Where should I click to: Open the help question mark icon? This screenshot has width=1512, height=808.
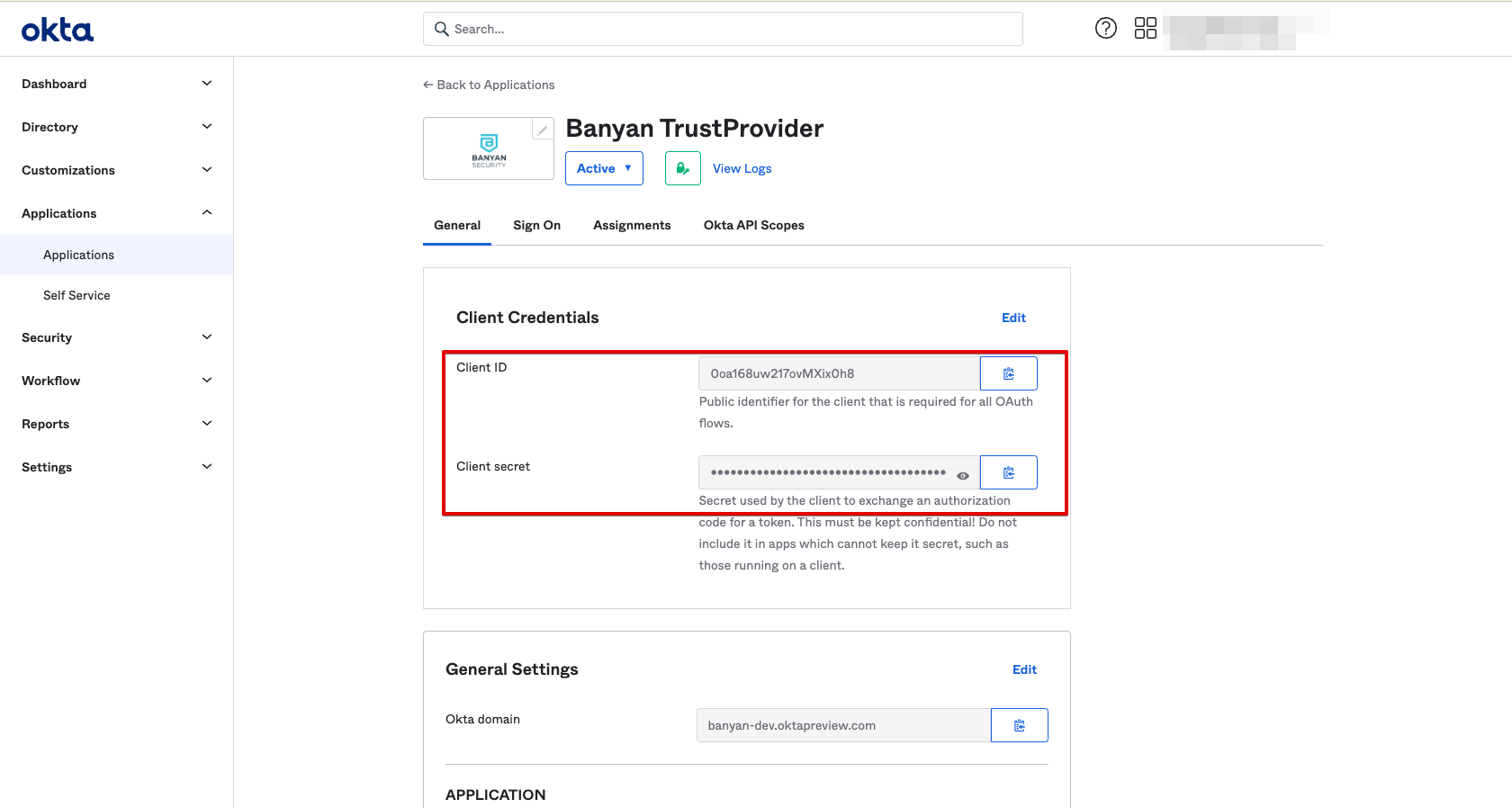tap(1105, 29)
